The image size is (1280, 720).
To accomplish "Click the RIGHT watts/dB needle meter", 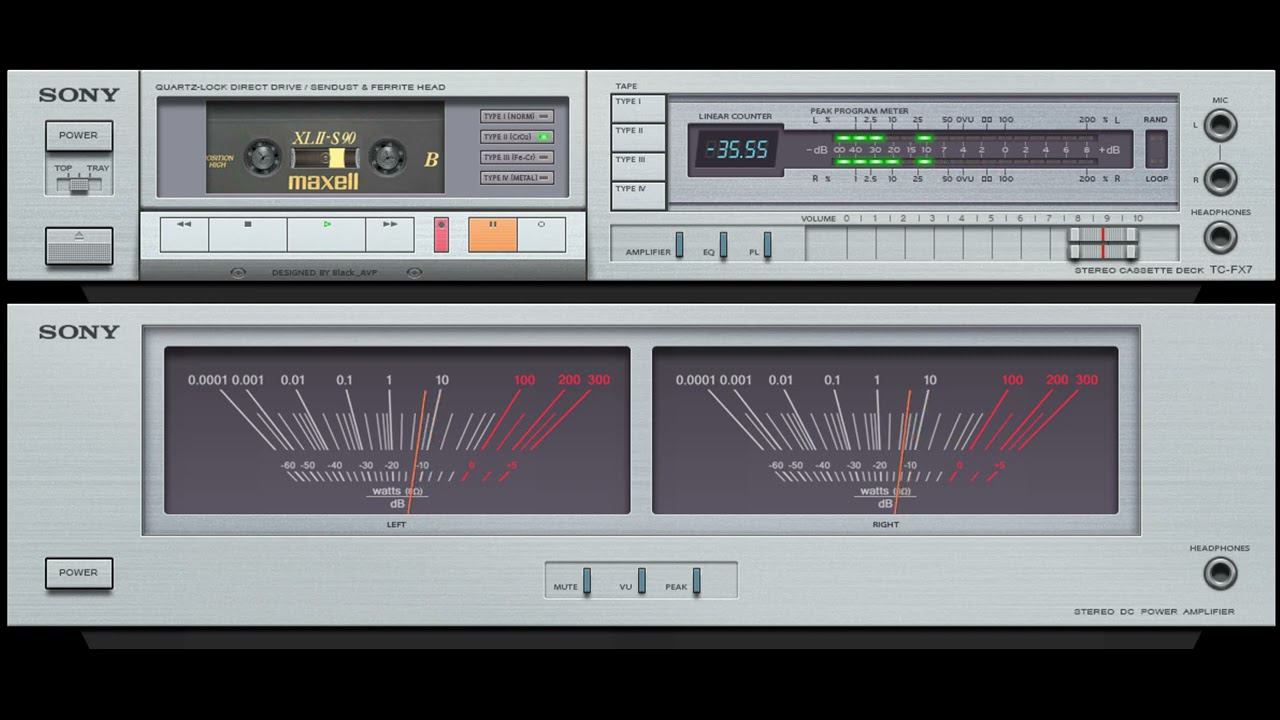I will (x=885, y=430).
